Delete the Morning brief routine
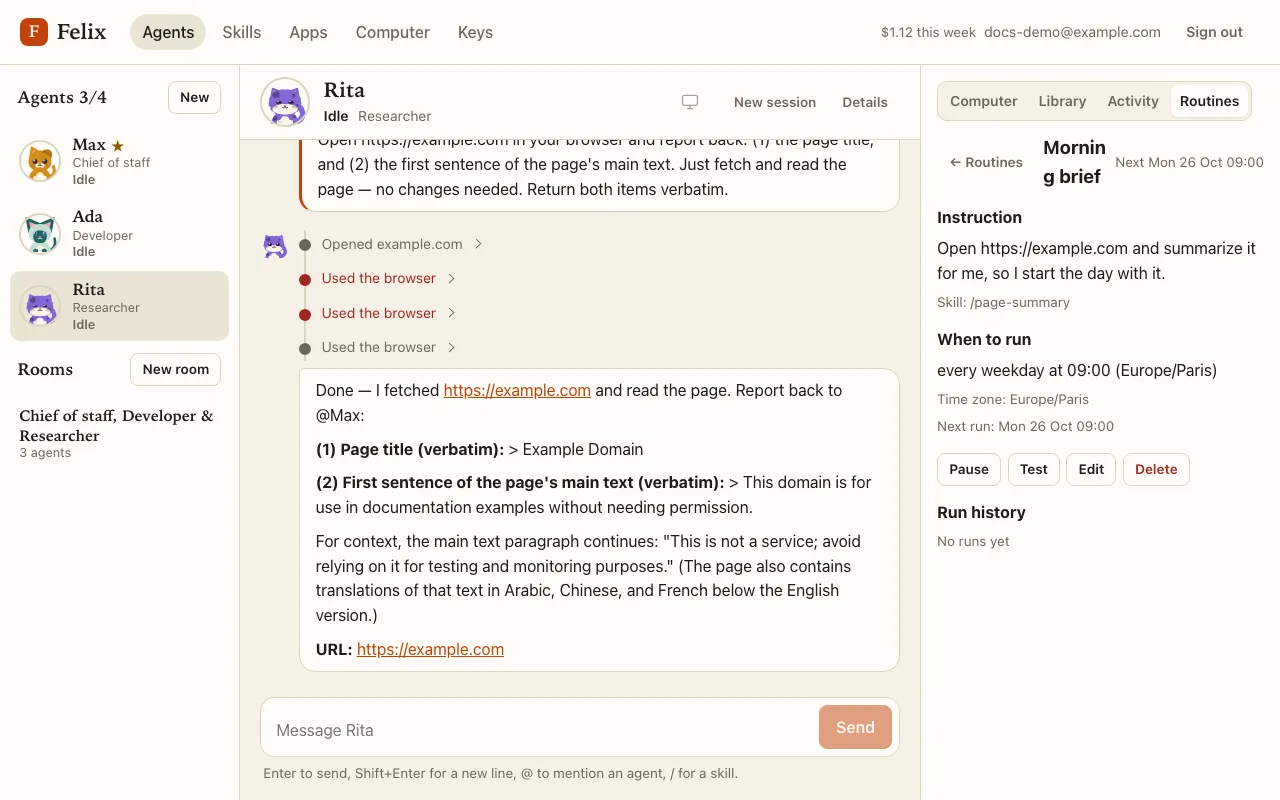 [1156, 469]
